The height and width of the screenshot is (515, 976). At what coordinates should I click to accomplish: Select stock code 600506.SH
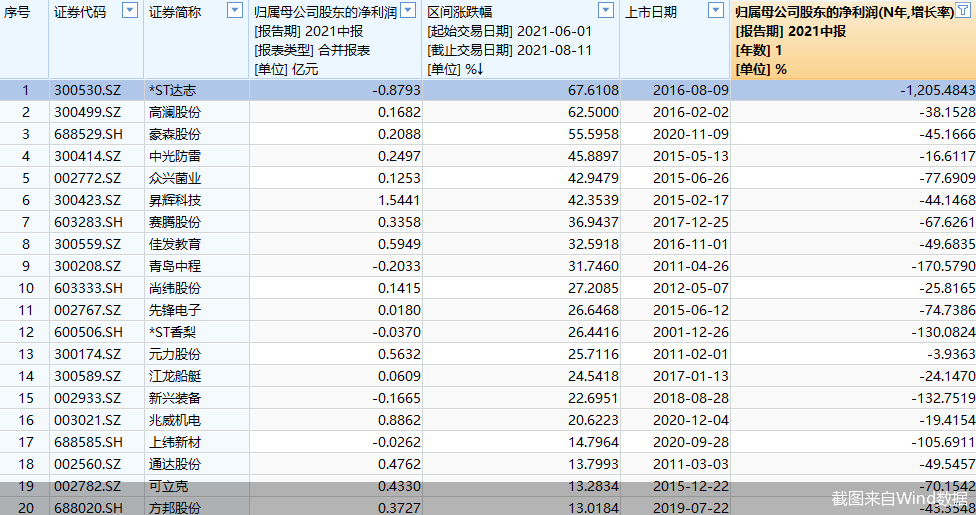tap(88, 332)
